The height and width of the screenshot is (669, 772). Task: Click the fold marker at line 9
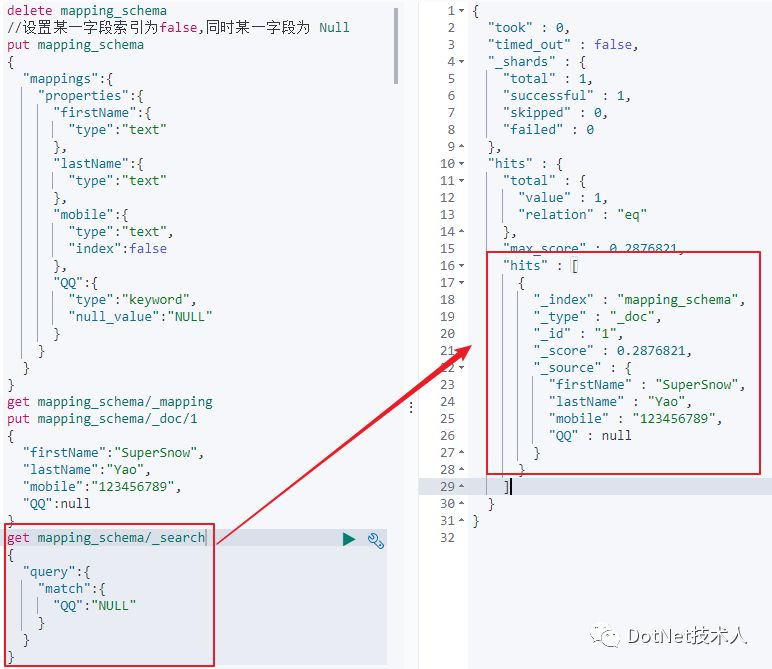460,147
